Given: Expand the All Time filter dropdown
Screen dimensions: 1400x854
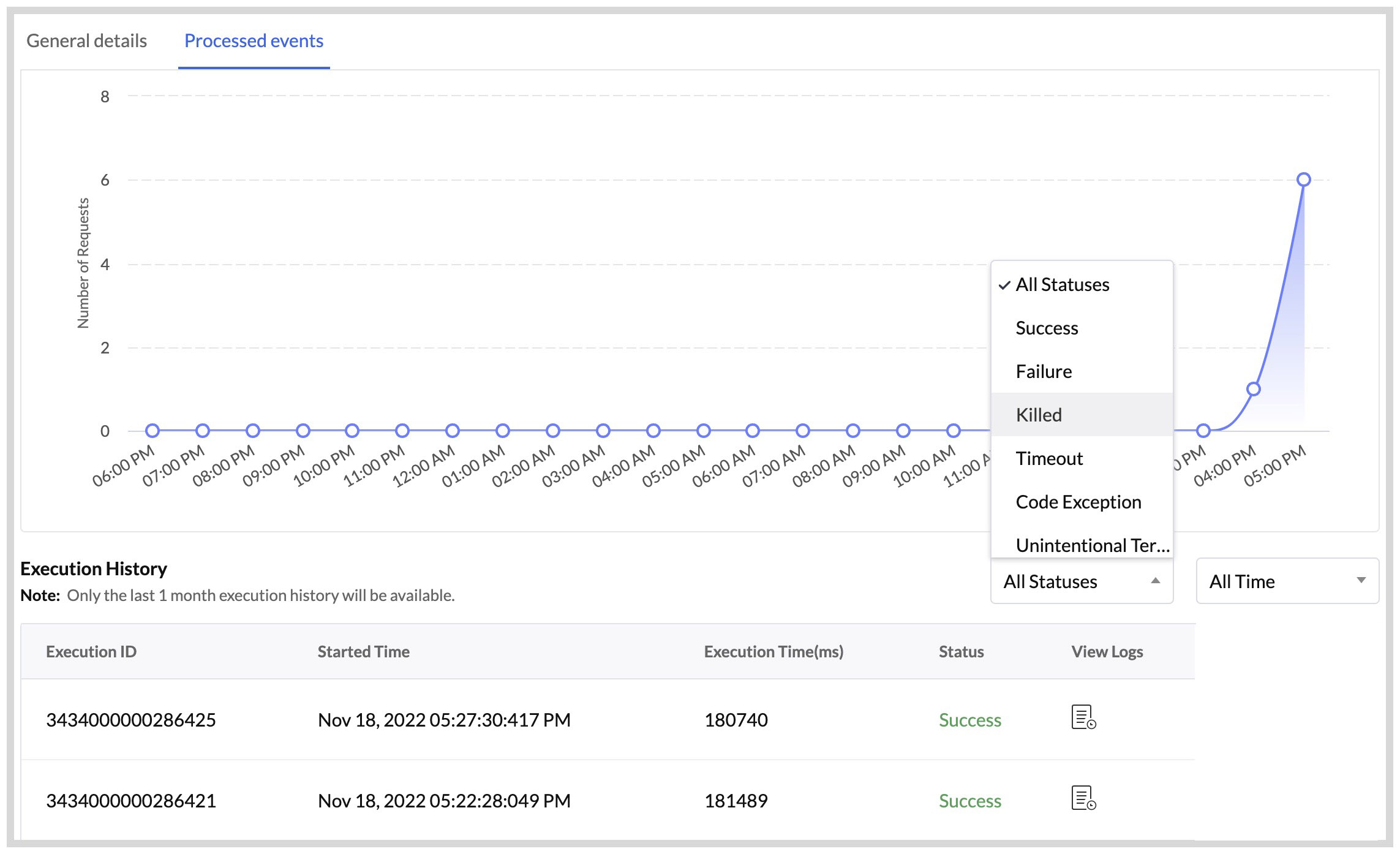Looking at the screenshot, I should tap(1286, 581).
